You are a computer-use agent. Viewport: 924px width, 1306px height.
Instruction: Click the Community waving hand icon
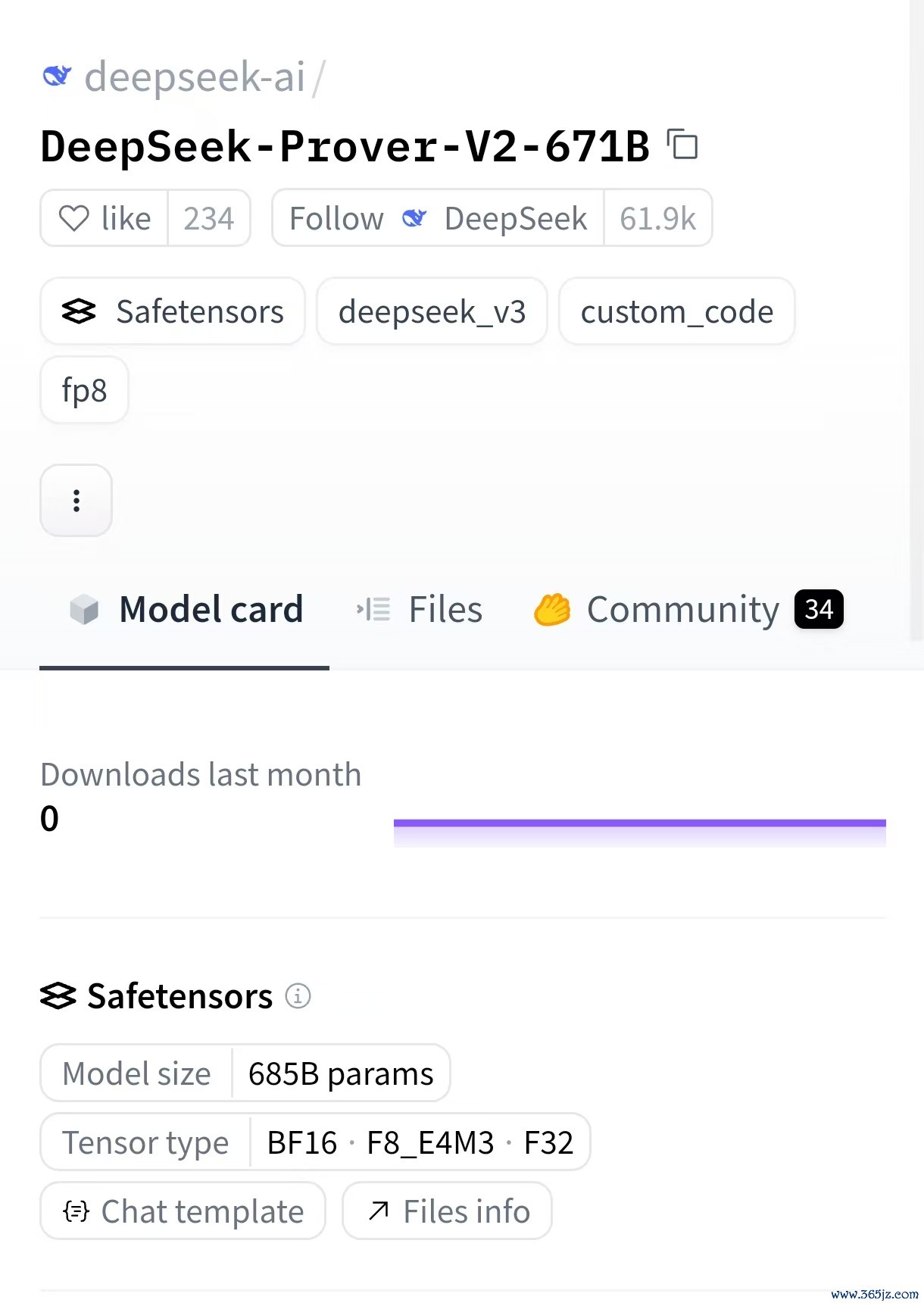pos(552,609)
